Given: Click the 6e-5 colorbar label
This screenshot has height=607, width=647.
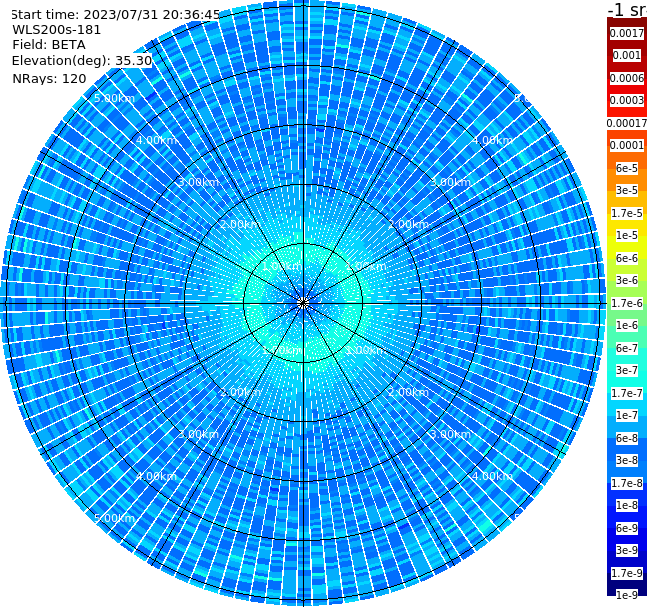Looking at the screenshot, I should click(x=627, y=168).
